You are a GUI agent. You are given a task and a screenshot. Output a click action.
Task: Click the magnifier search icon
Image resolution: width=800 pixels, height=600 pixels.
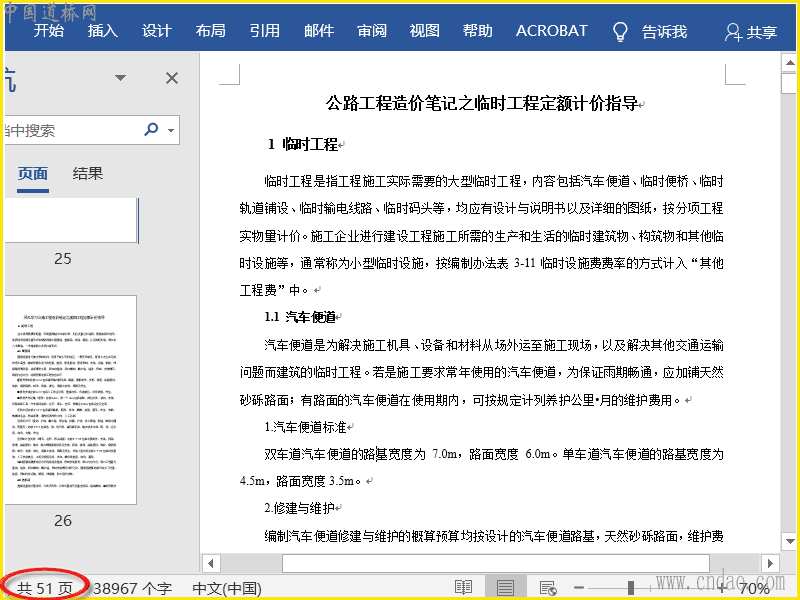[151, 129]
